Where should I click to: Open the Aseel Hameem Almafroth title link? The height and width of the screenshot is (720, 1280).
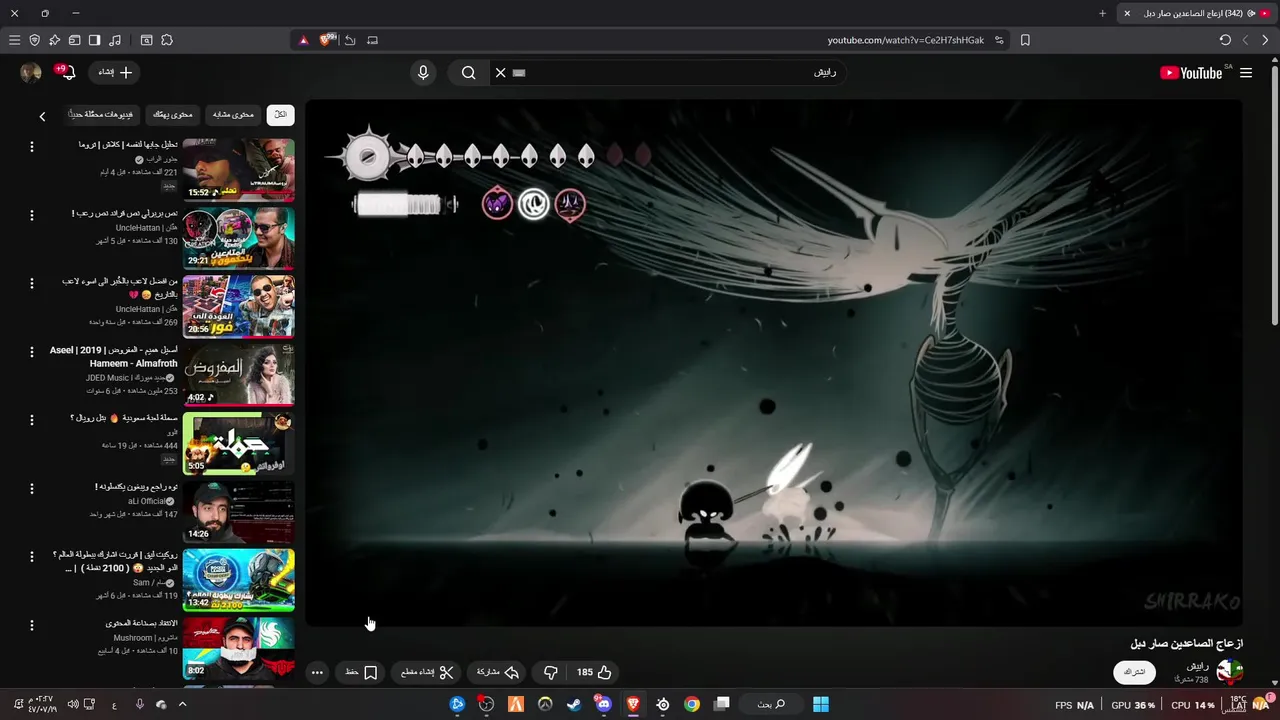(x=114, y=357)
